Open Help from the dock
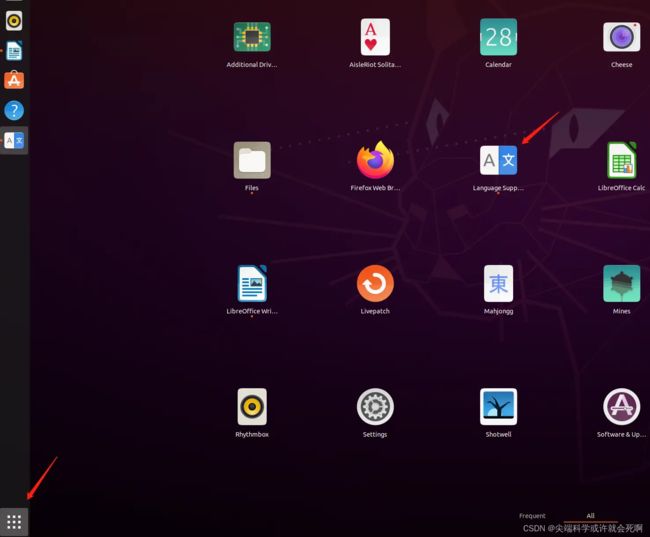650x537 pixels. click(x=14, y=111)
